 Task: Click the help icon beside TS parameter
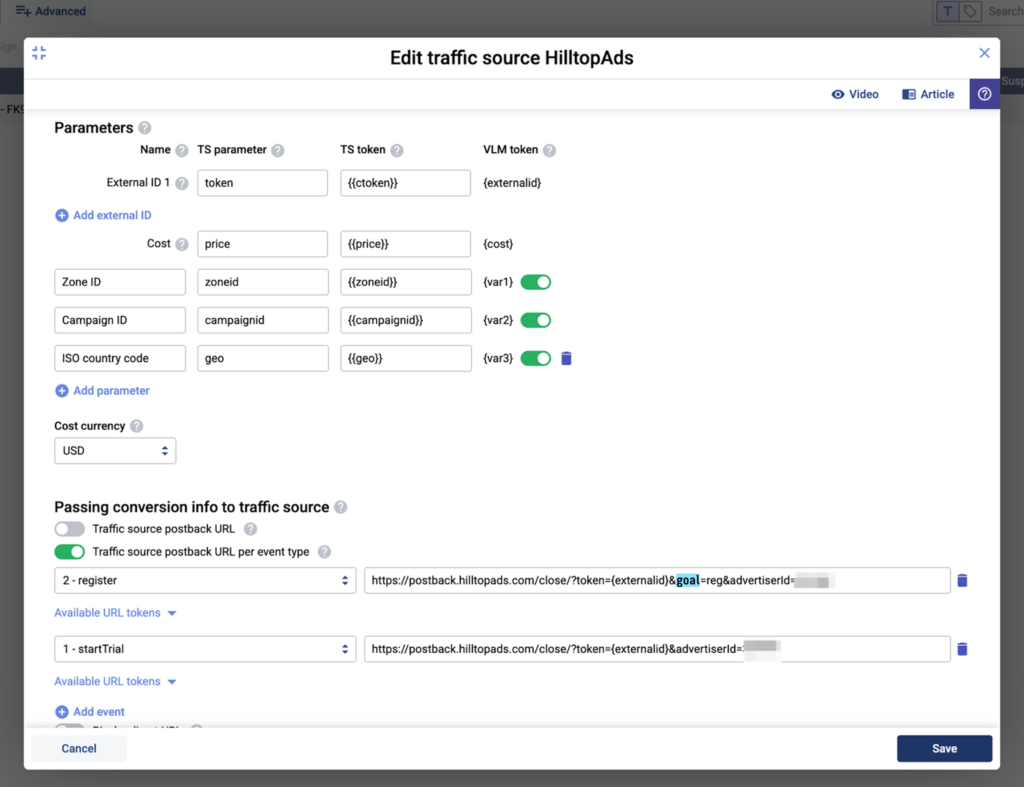coord(278,150)
